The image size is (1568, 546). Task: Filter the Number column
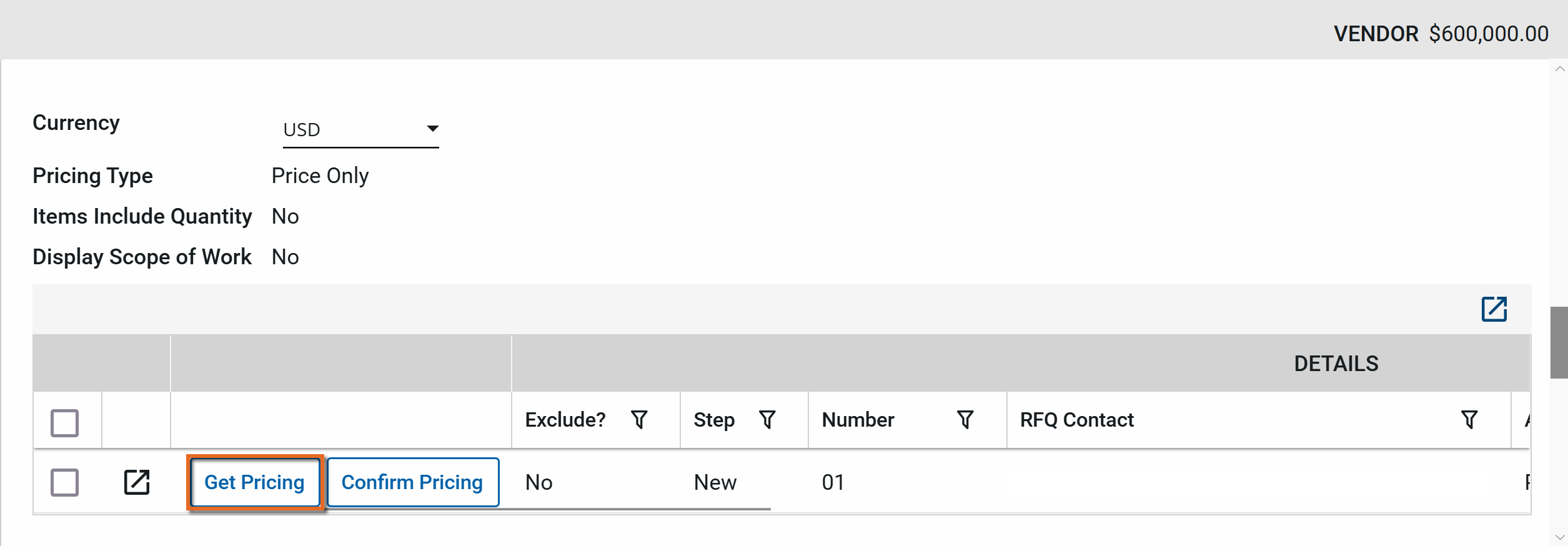[x=965, y=420]
